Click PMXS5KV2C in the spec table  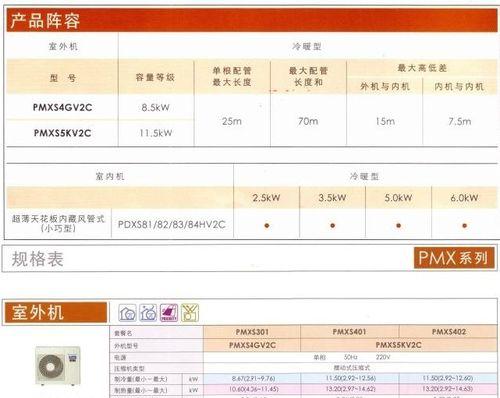(x=399, y=345)
